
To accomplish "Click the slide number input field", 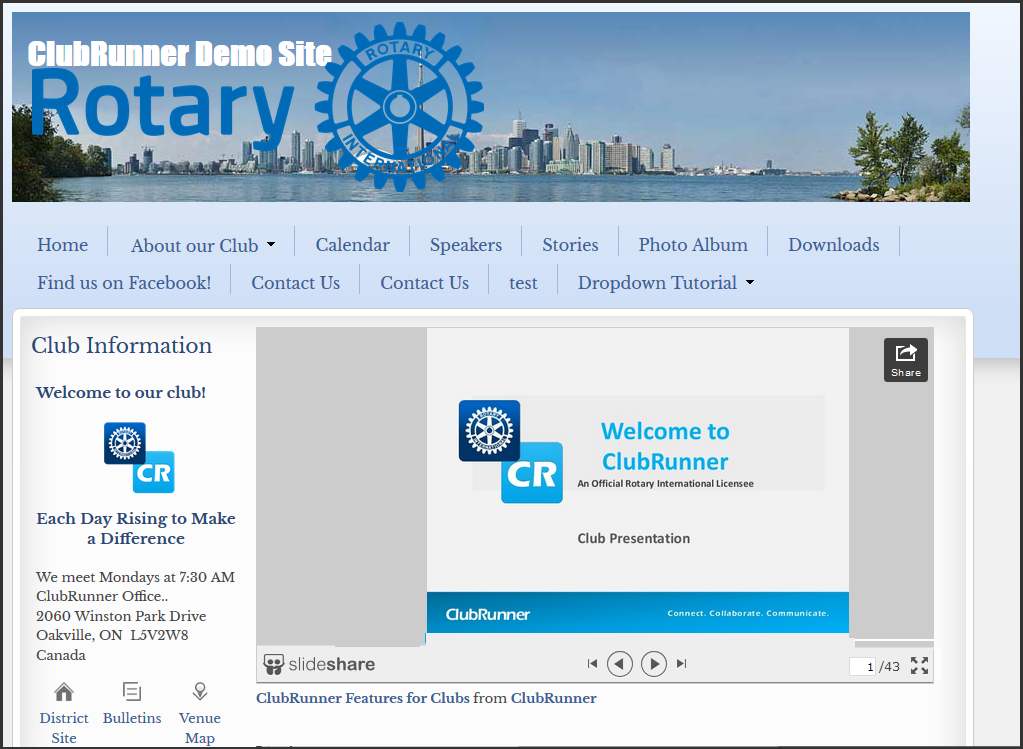I will [862, 666].
